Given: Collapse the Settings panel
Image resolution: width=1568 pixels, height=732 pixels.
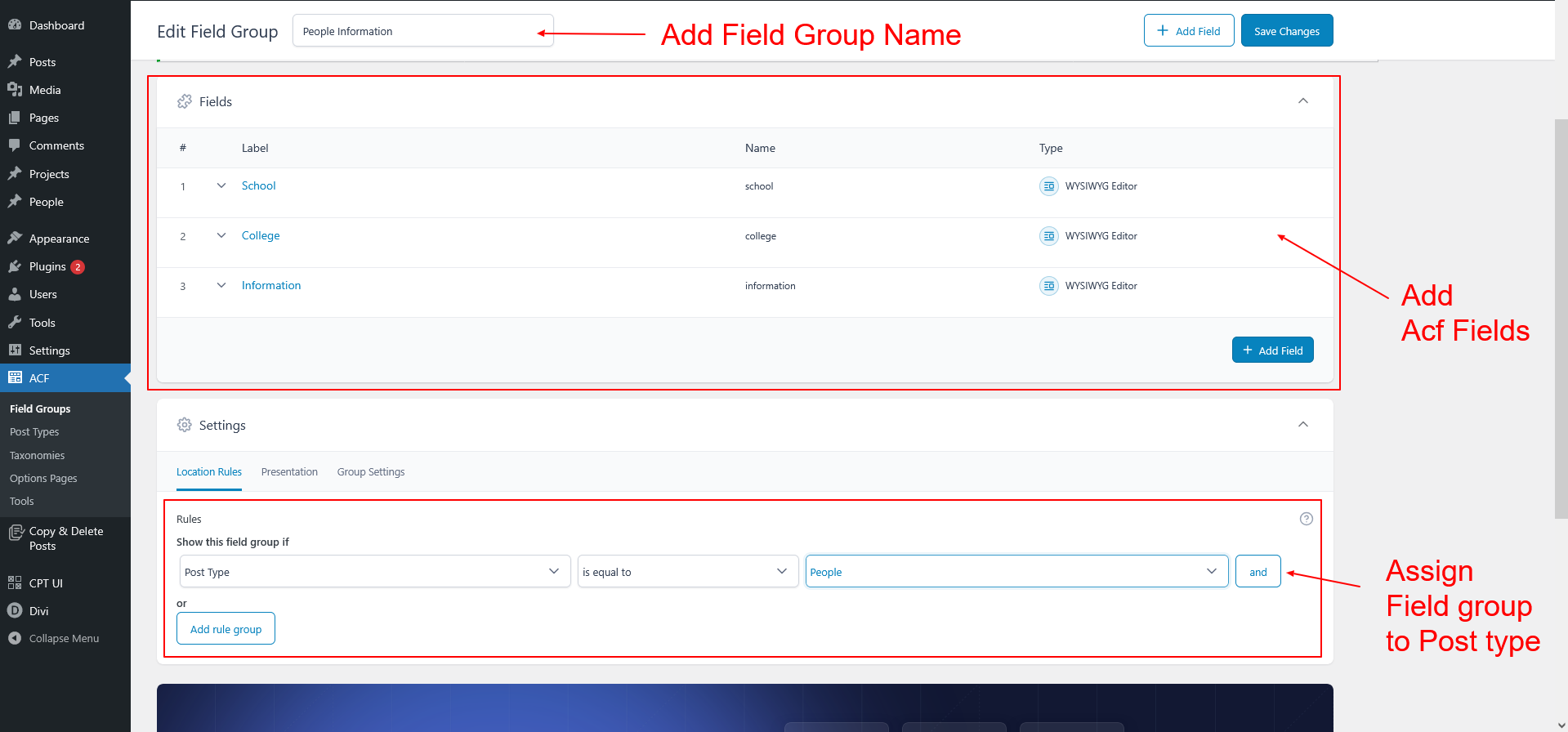Looking at the screenshot, I should coord(1303,424).
